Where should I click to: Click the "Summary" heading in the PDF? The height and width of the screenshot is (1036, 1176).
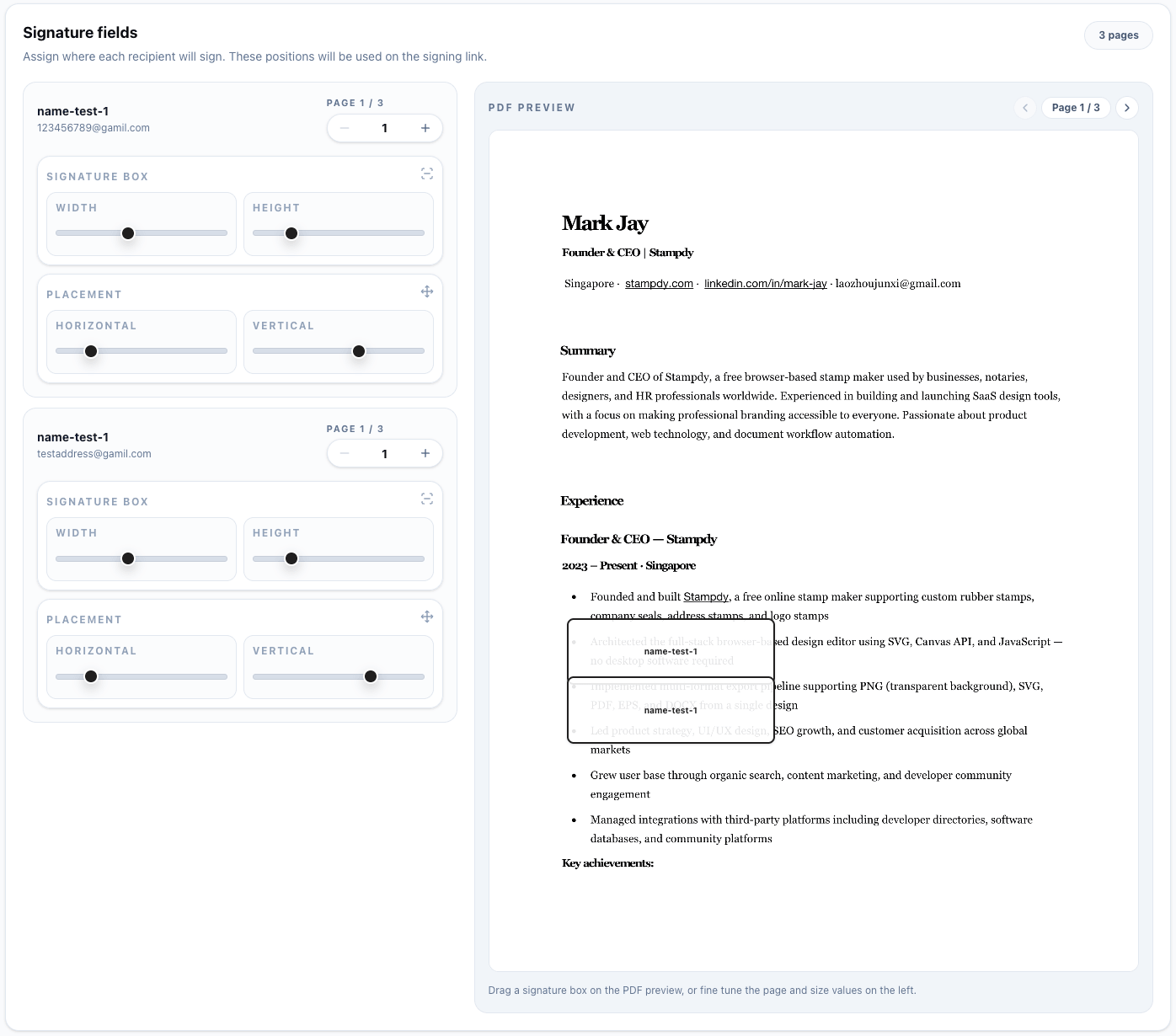[x=588, y=351]
